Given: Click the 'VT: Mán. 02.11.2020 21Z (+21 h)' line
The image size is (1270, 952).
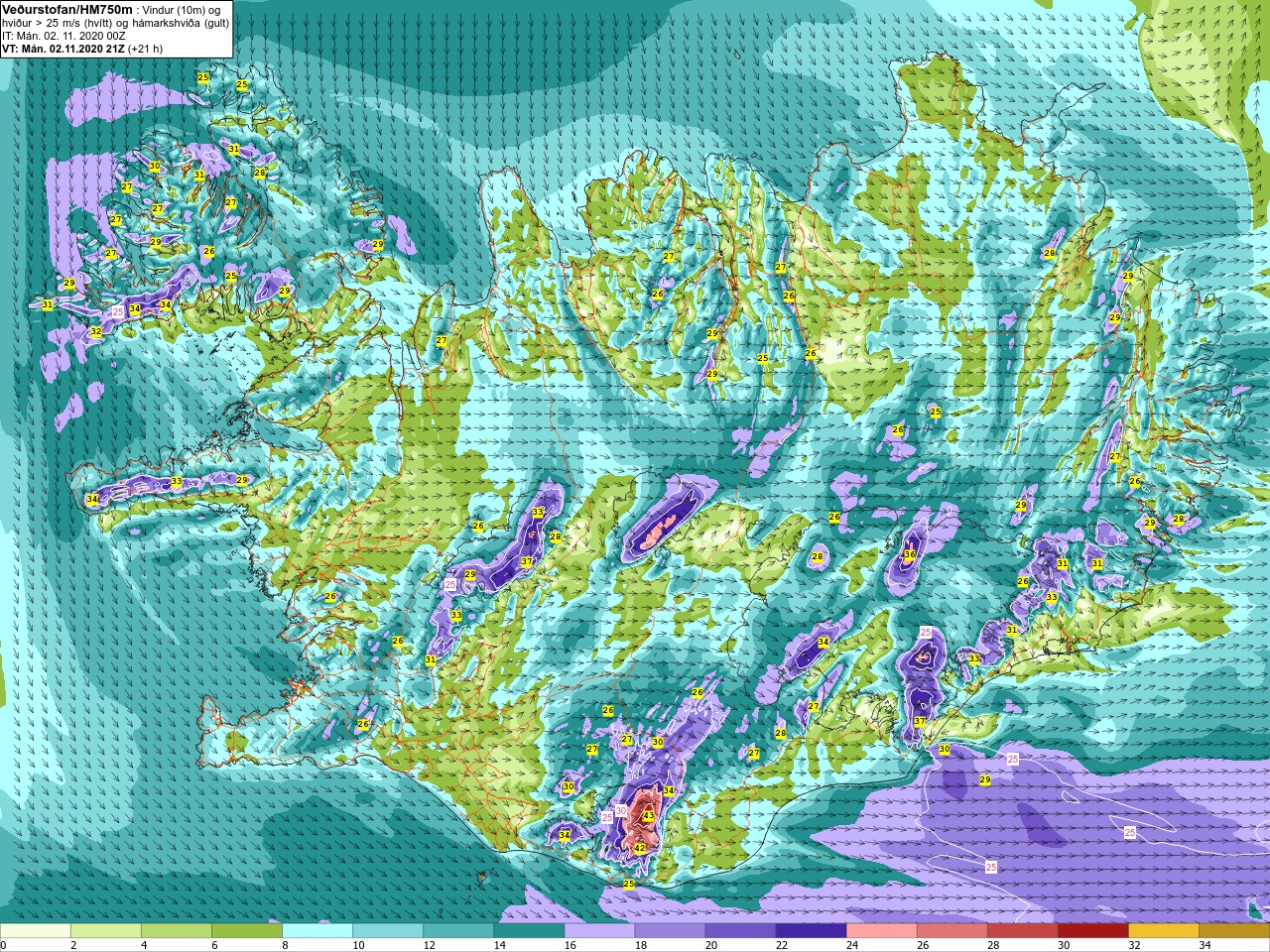Looking at the screenshot, I should pos(82,48).
